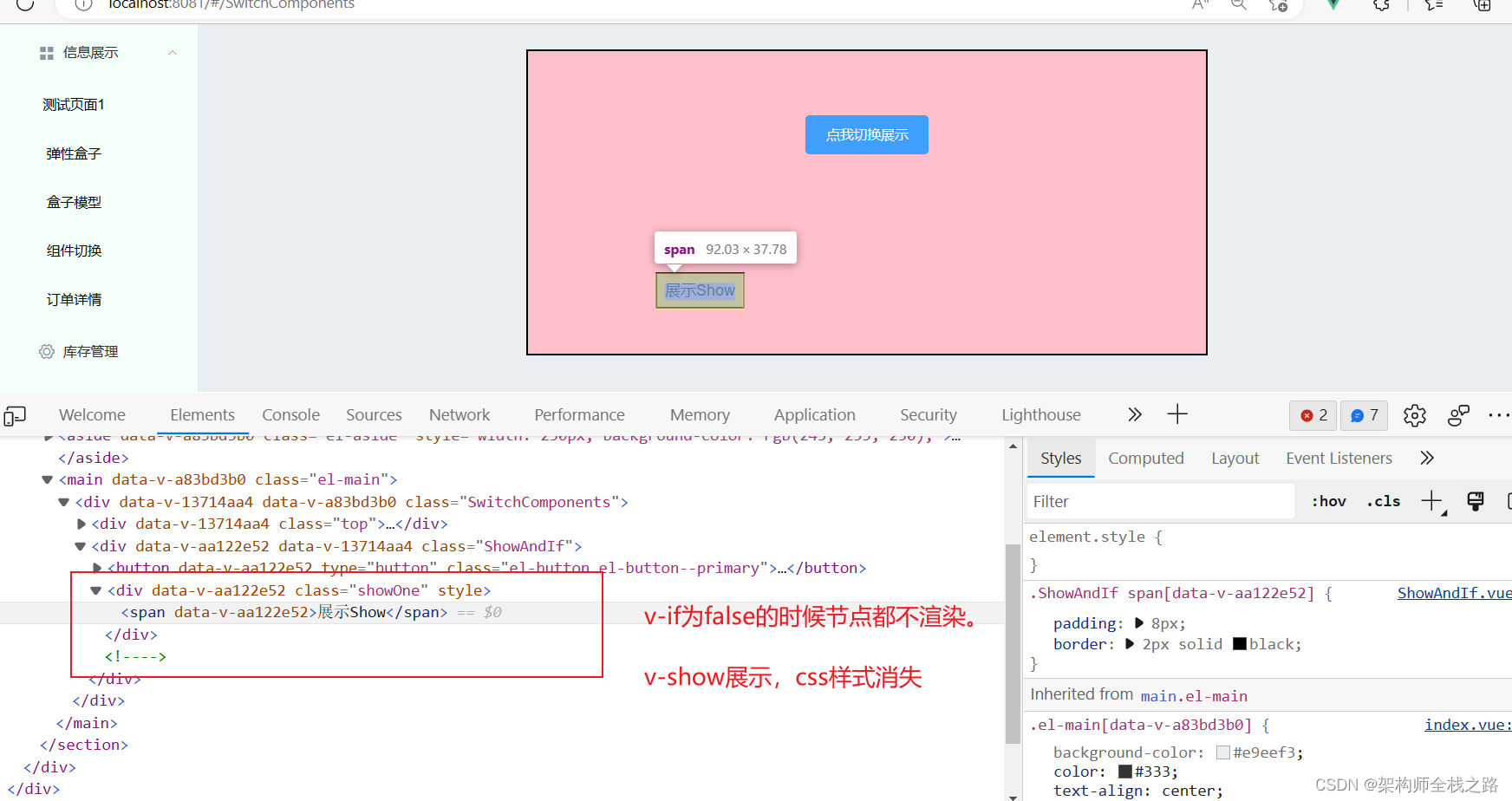Open 测试页面1 in the sidebar
The height and width of the screenshot is (801, 1512).
(x=74, y=105)
